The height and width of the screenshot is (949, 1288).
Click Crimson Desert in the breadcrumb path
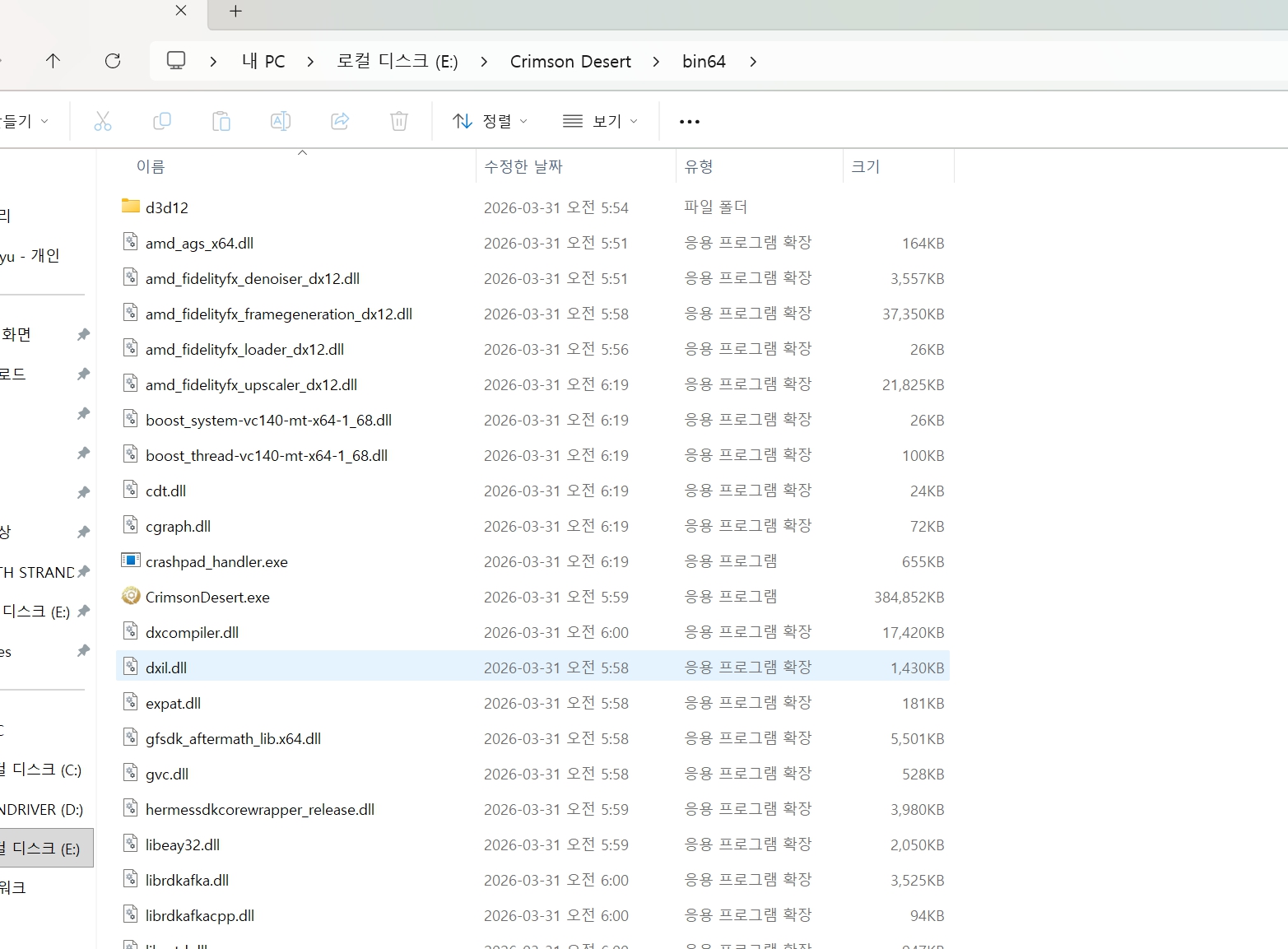(x=570, y=62)
